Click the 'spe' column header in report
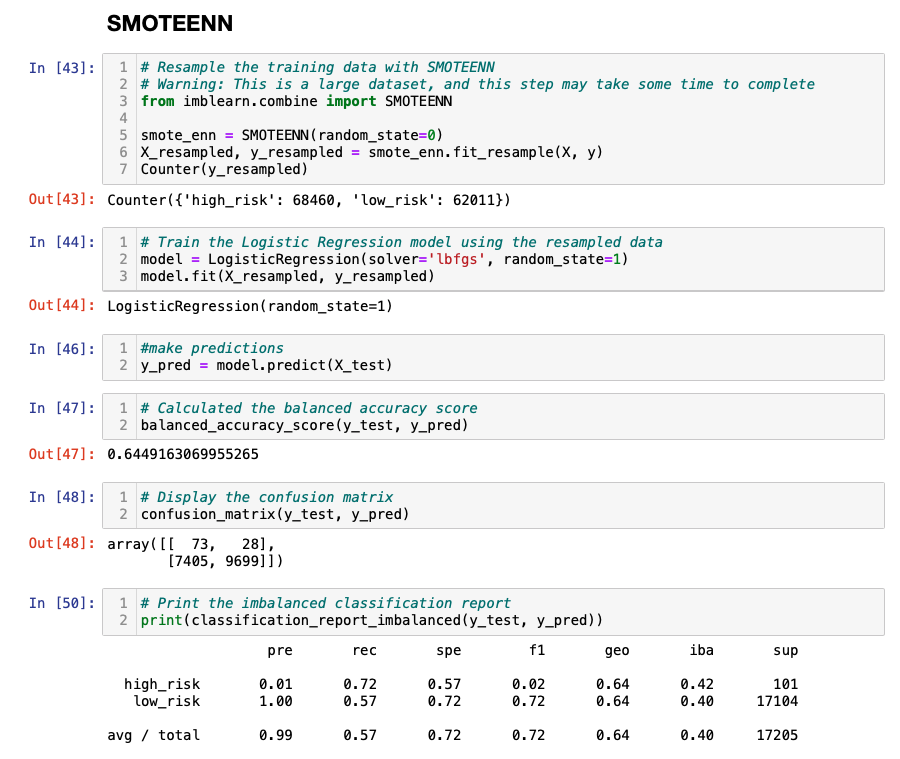 tap(449, 650)
